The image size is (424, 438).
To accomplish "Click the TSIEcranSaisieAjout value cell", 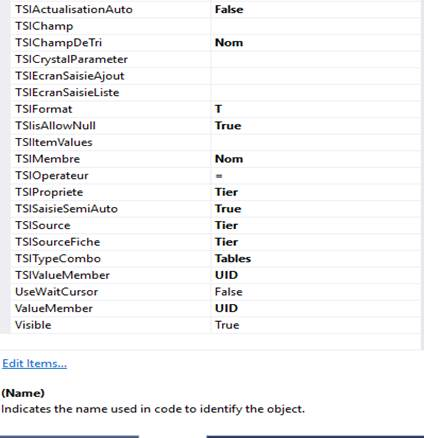I will coord(316,76).
